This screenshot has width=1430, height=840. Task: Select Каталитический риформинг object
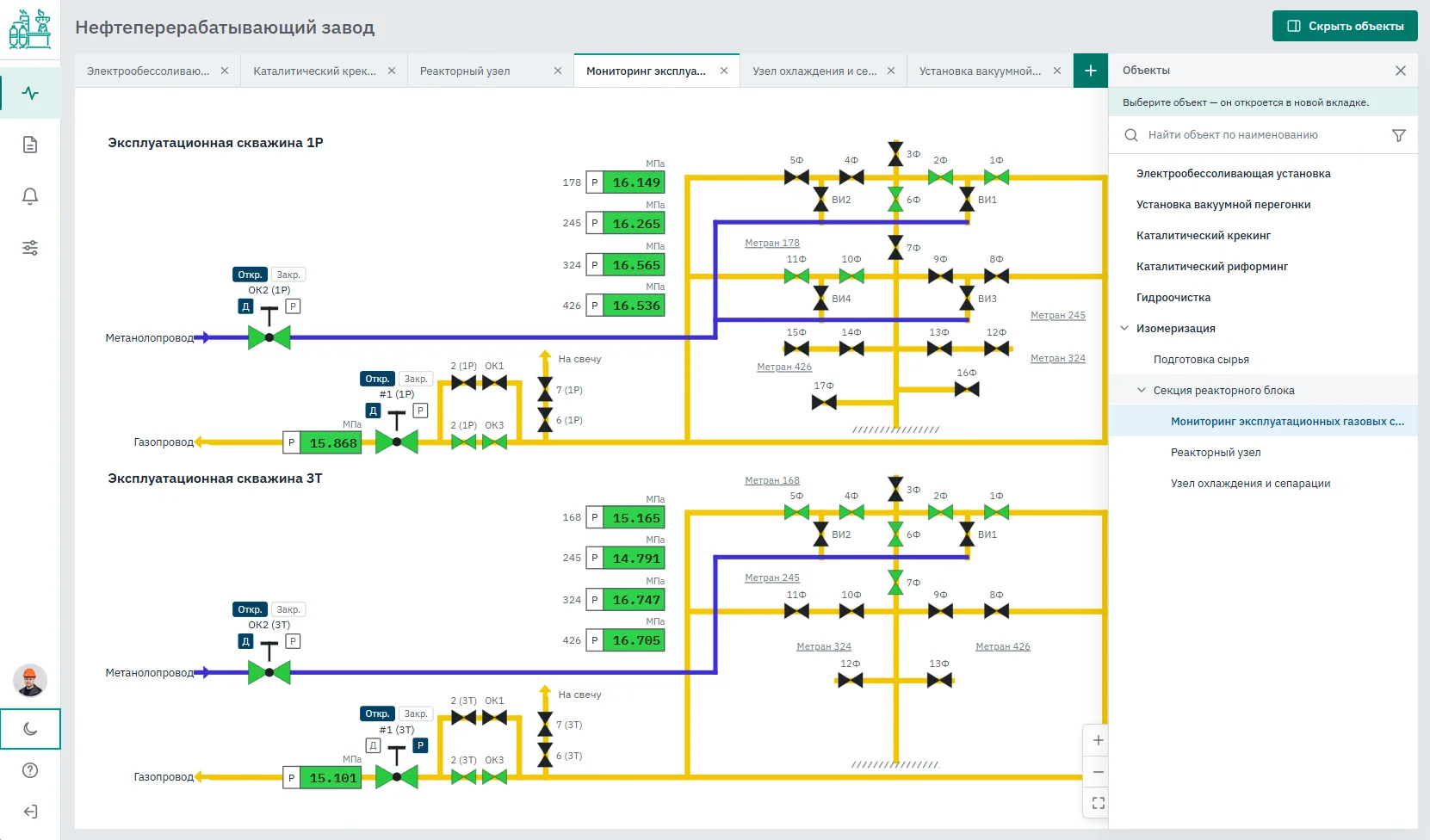(1212, 266)
